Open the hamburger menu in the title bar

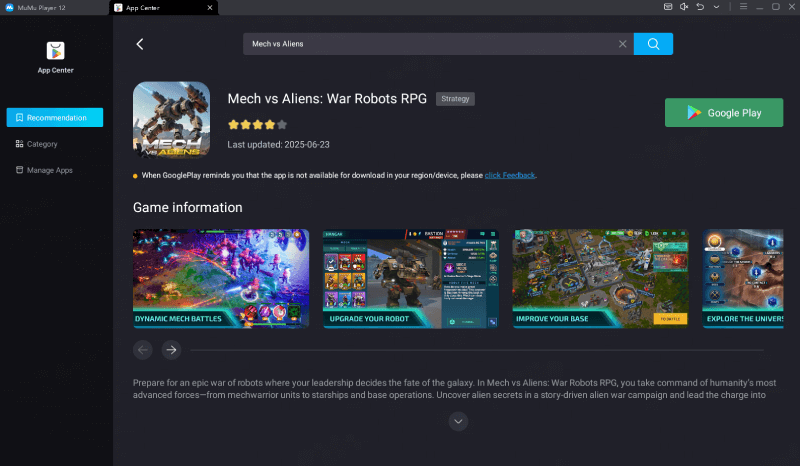(x=743, y=7)
